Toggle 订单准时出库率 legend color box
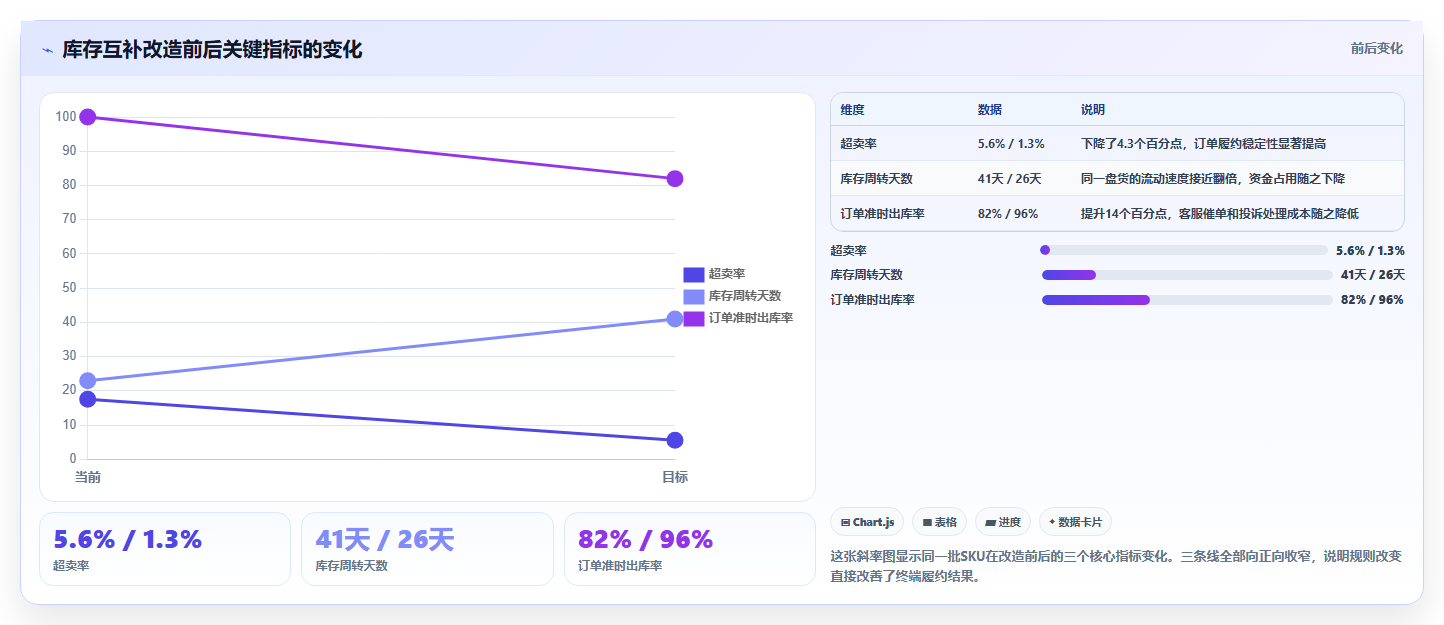 (x=694, y=318)
